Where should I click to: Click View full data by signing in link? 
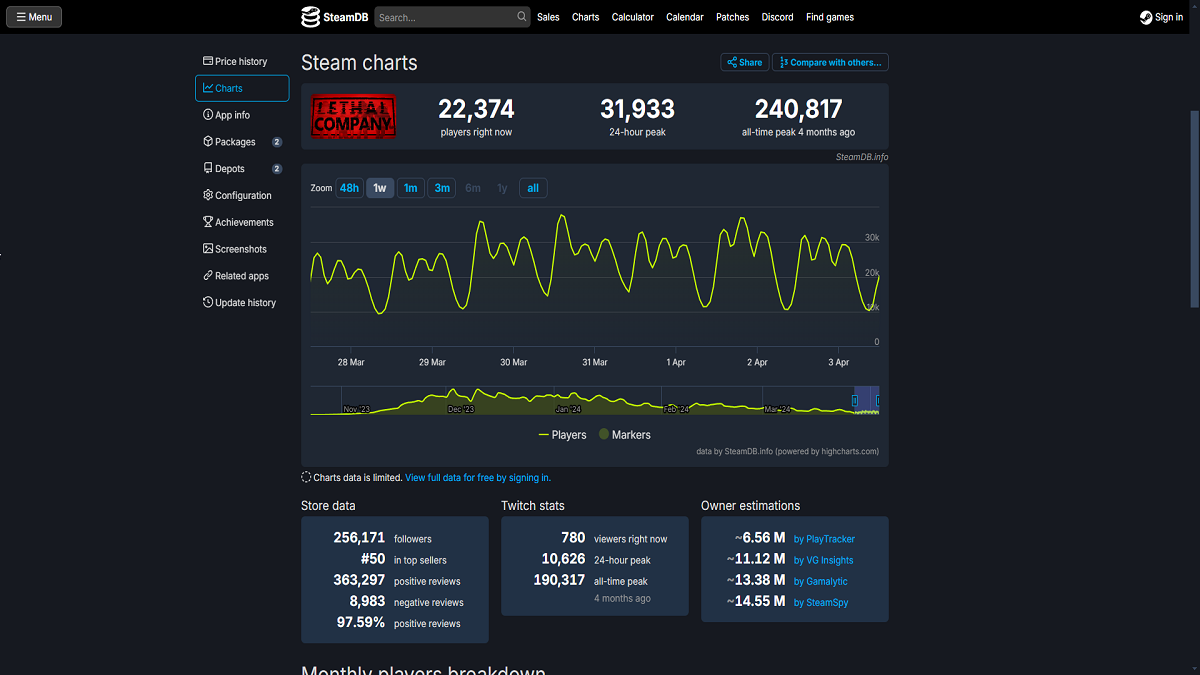tap(477, 478)
